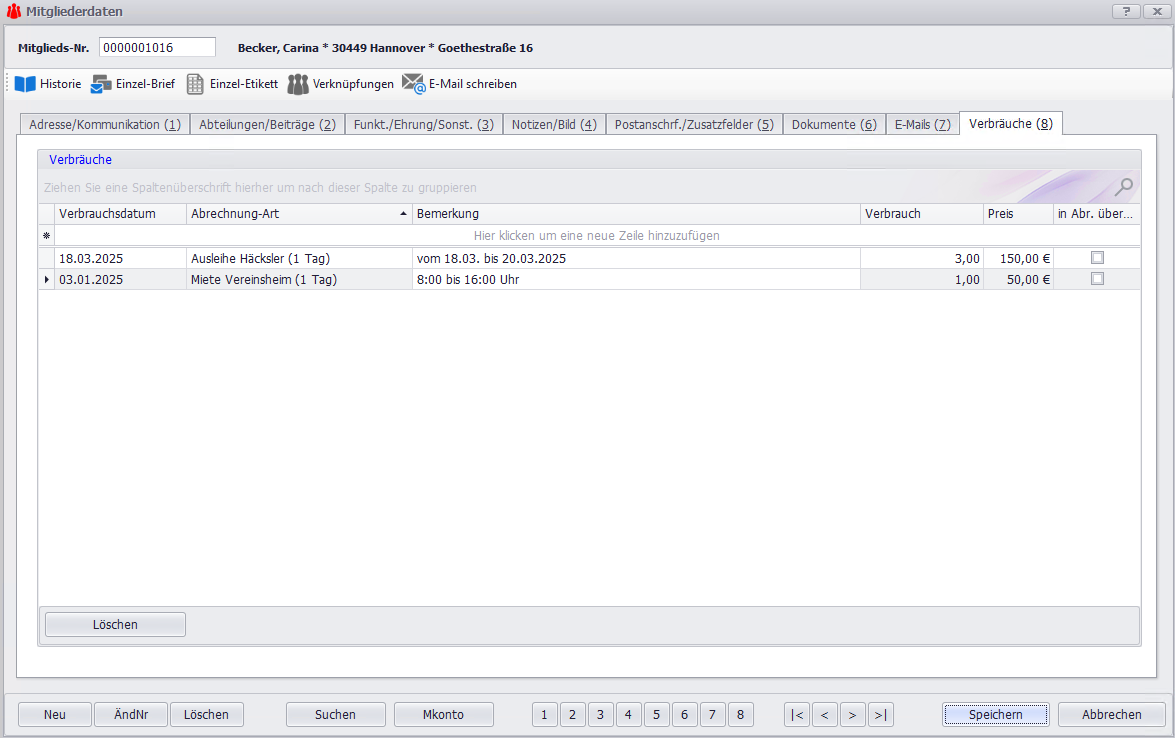Jump to the first record navigation button
The image size is (1175, 738).
(797, 714)
